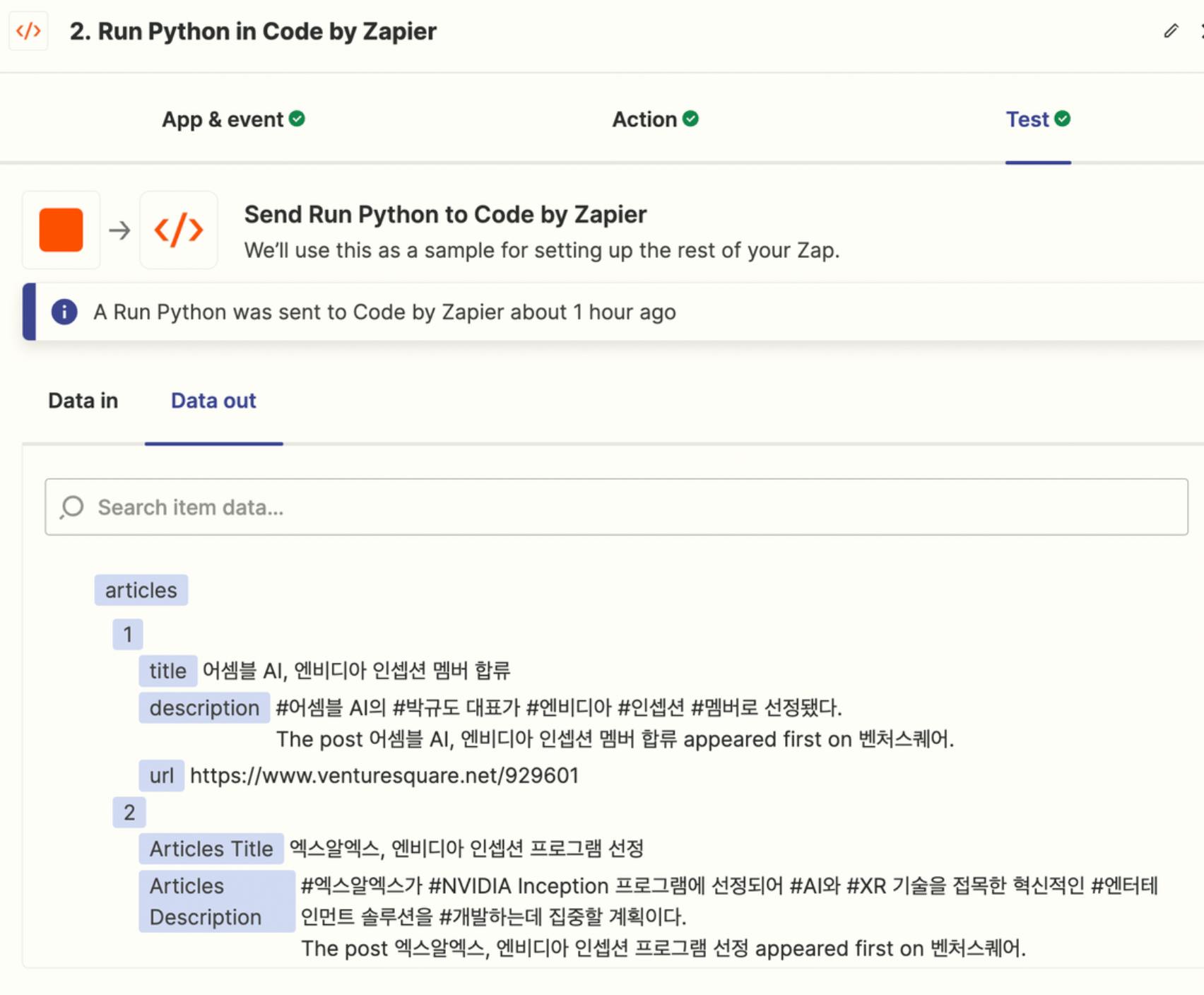Click the pencil rename icon
The image size is (1204, 995).
click(1171, 31)
